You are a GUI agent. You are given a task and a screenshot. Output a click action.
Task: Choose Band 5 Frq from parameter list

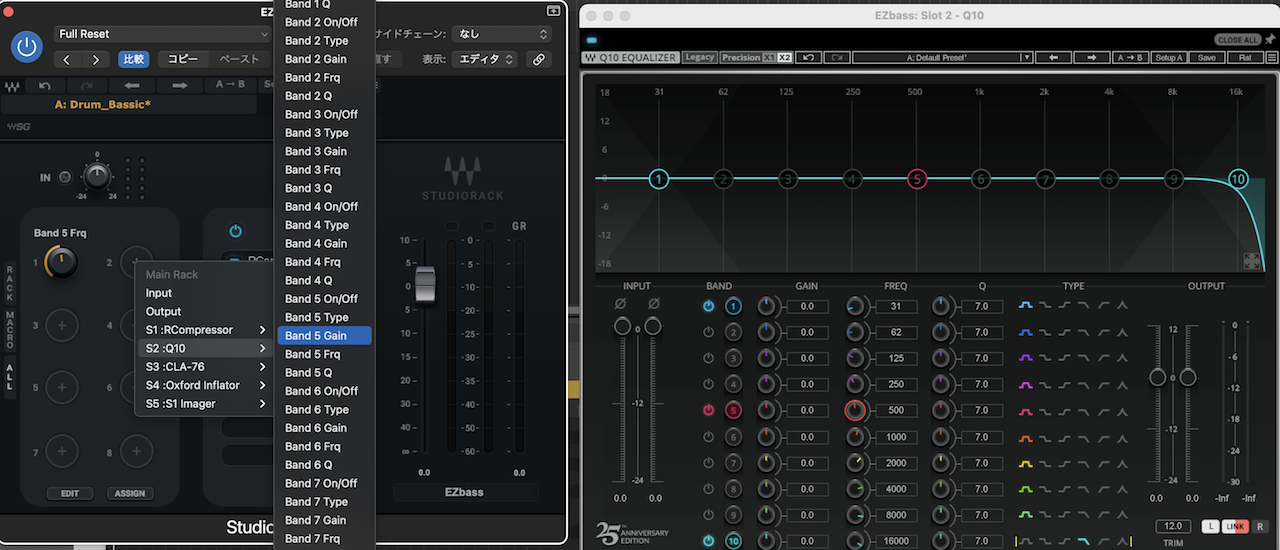pos(325,354)
